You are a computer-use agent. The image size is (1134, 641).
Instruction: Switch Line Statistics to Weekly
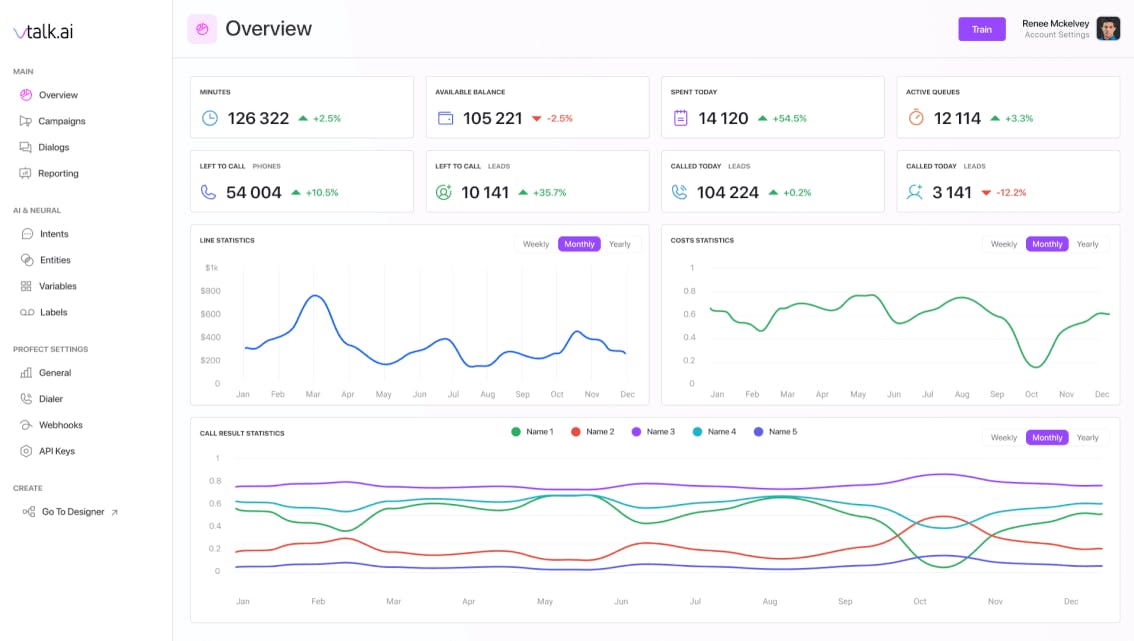(x=536, y=244)
